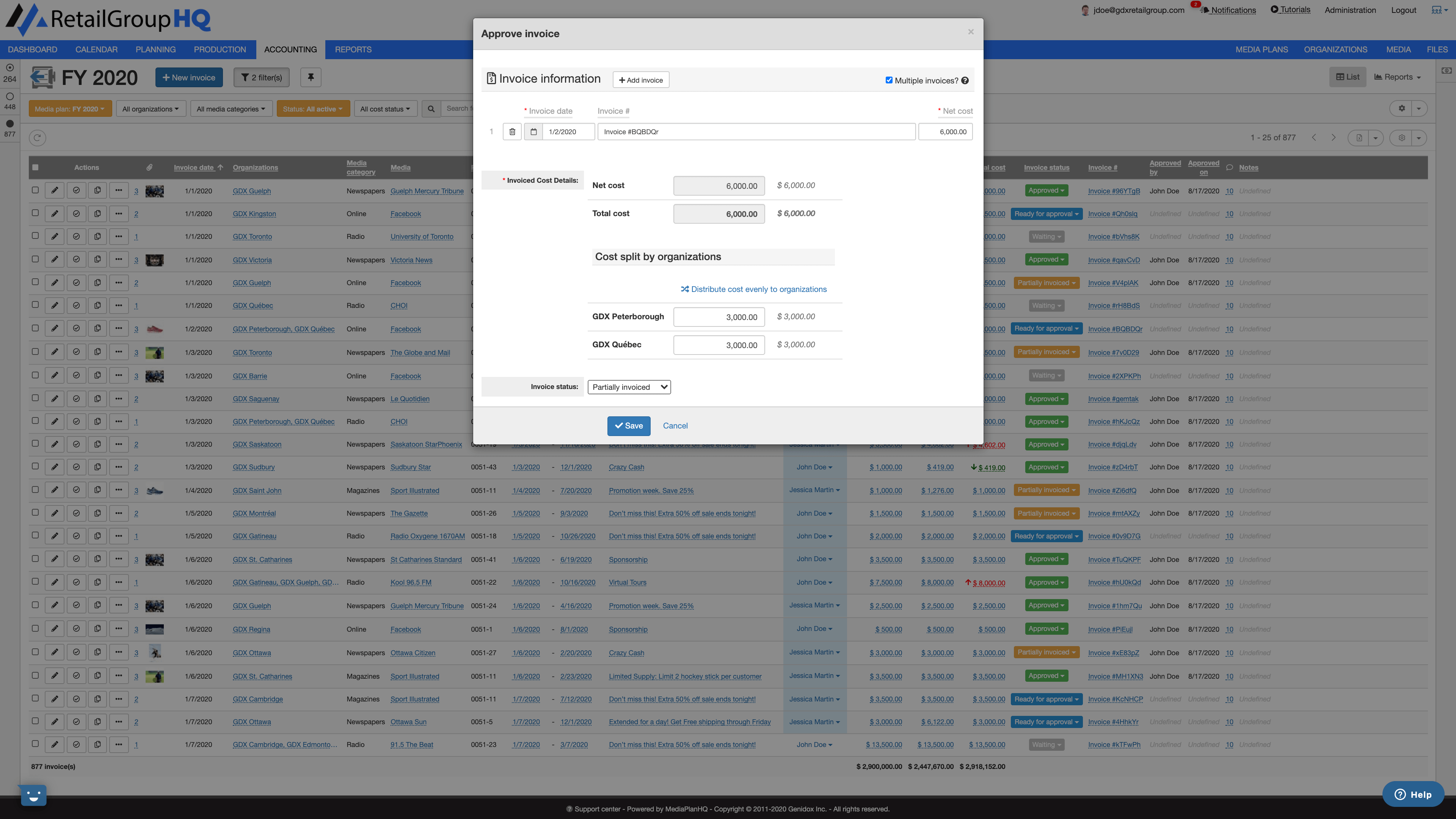This screenshot has height=819, width=1456.
Task: Check the row checkbox for the first GDX Guelph invoice
Action: [x=35, y=190]
